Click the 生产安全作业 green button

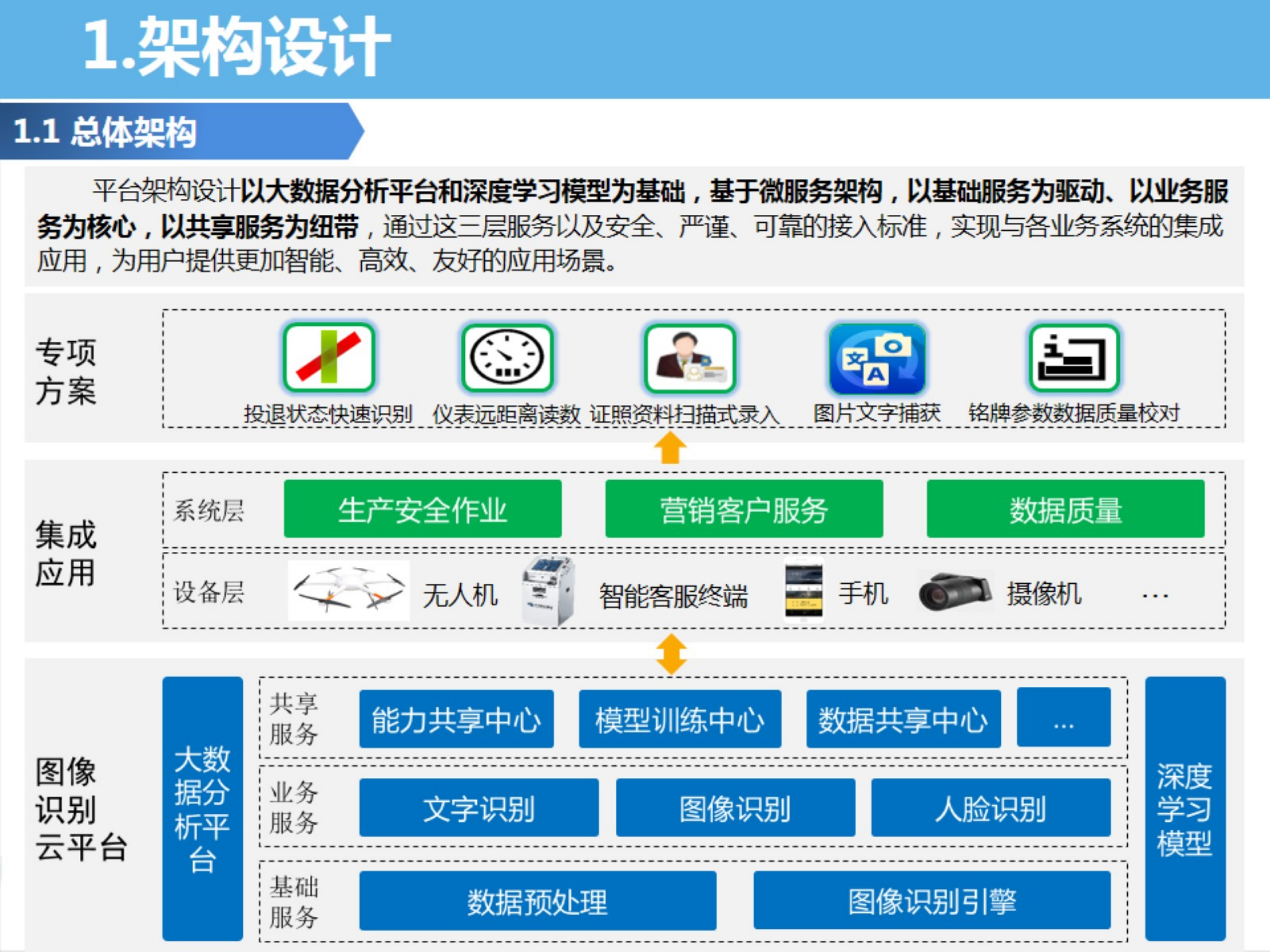[x=423, y=509]
